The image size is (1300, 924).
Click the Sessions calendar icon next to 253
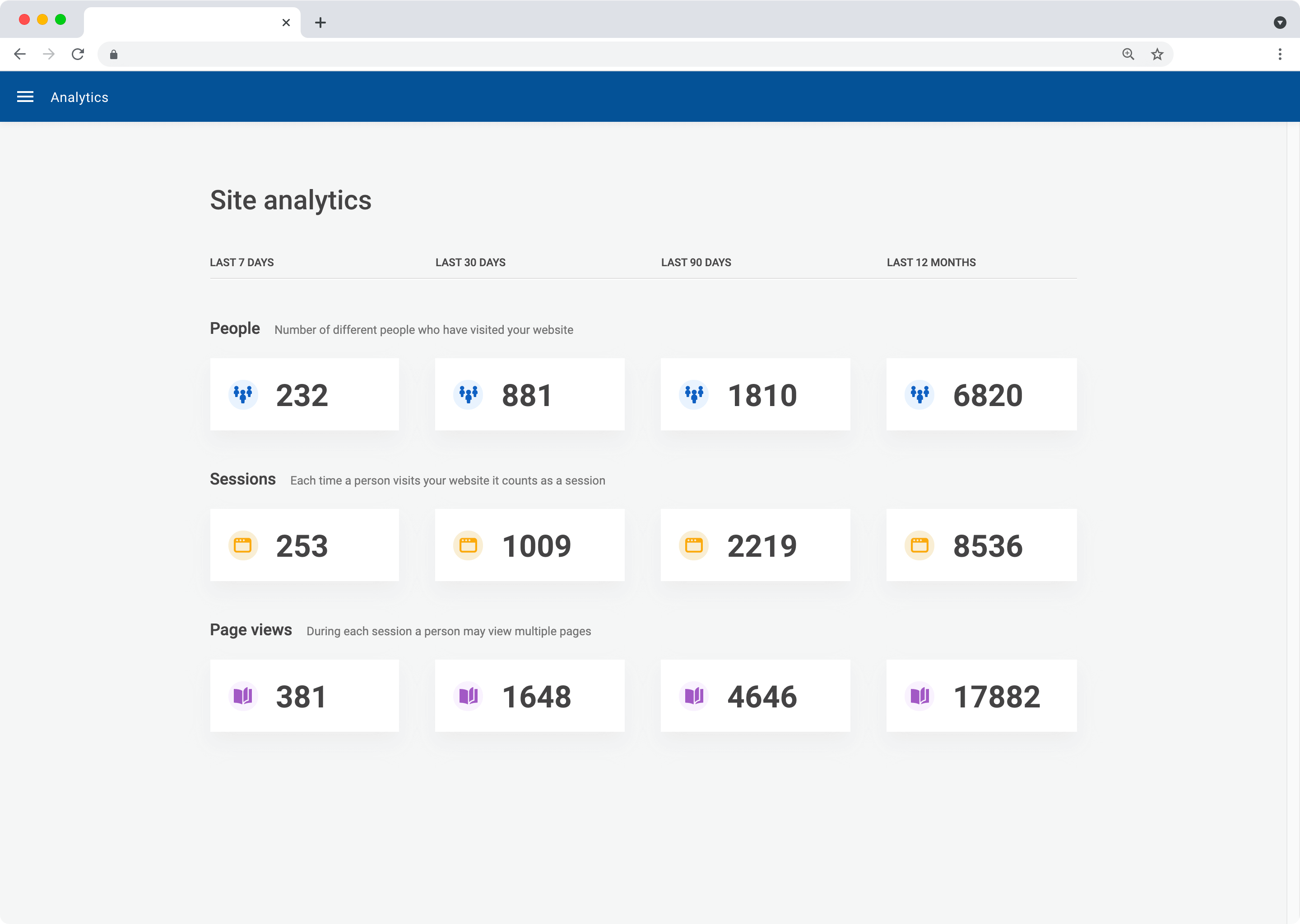tap(243, 545)
